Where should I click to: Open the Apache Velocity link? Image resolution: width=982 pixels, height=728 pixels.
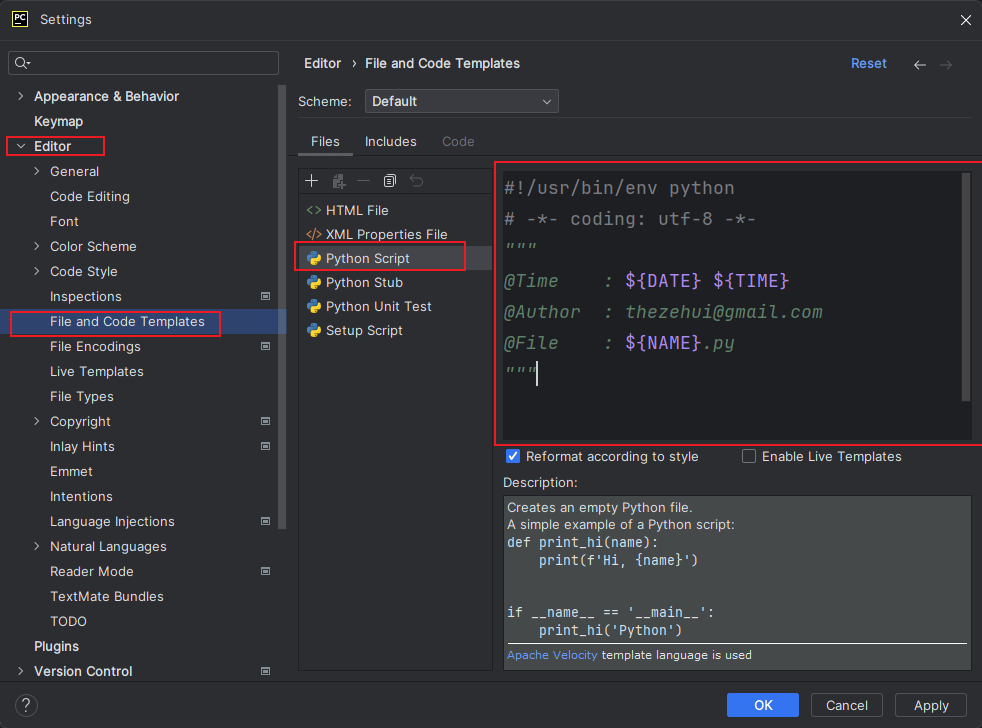coord(552,656)
